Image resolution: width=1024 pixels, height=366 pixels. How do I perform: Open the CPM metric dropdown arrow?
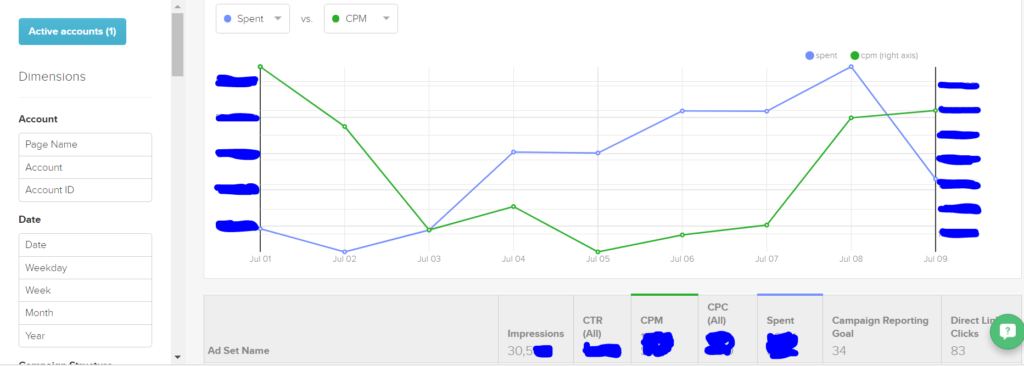pos(387,18)
